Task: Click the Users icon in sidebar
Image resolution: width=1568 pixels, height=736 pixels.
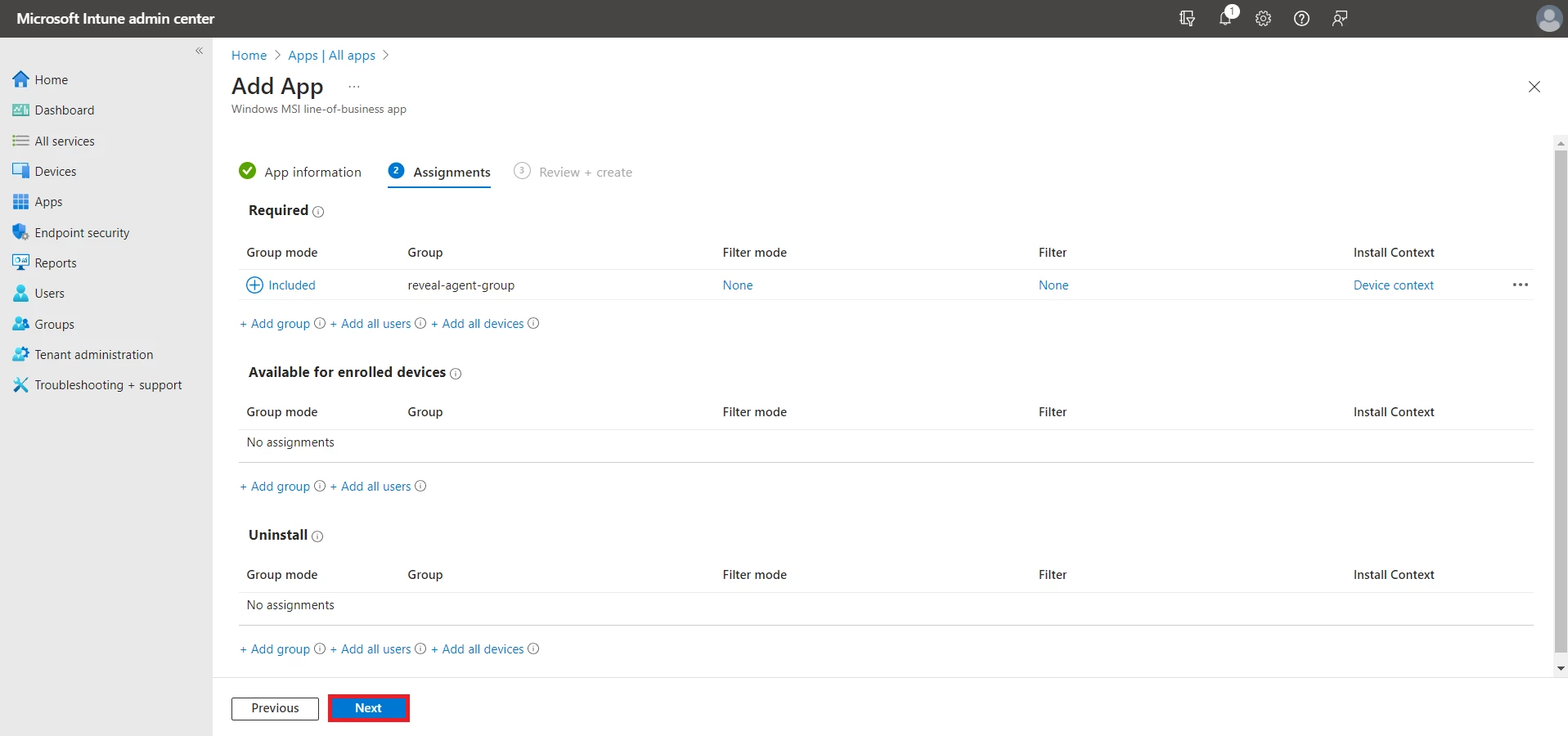Action: tap(20, 293)
